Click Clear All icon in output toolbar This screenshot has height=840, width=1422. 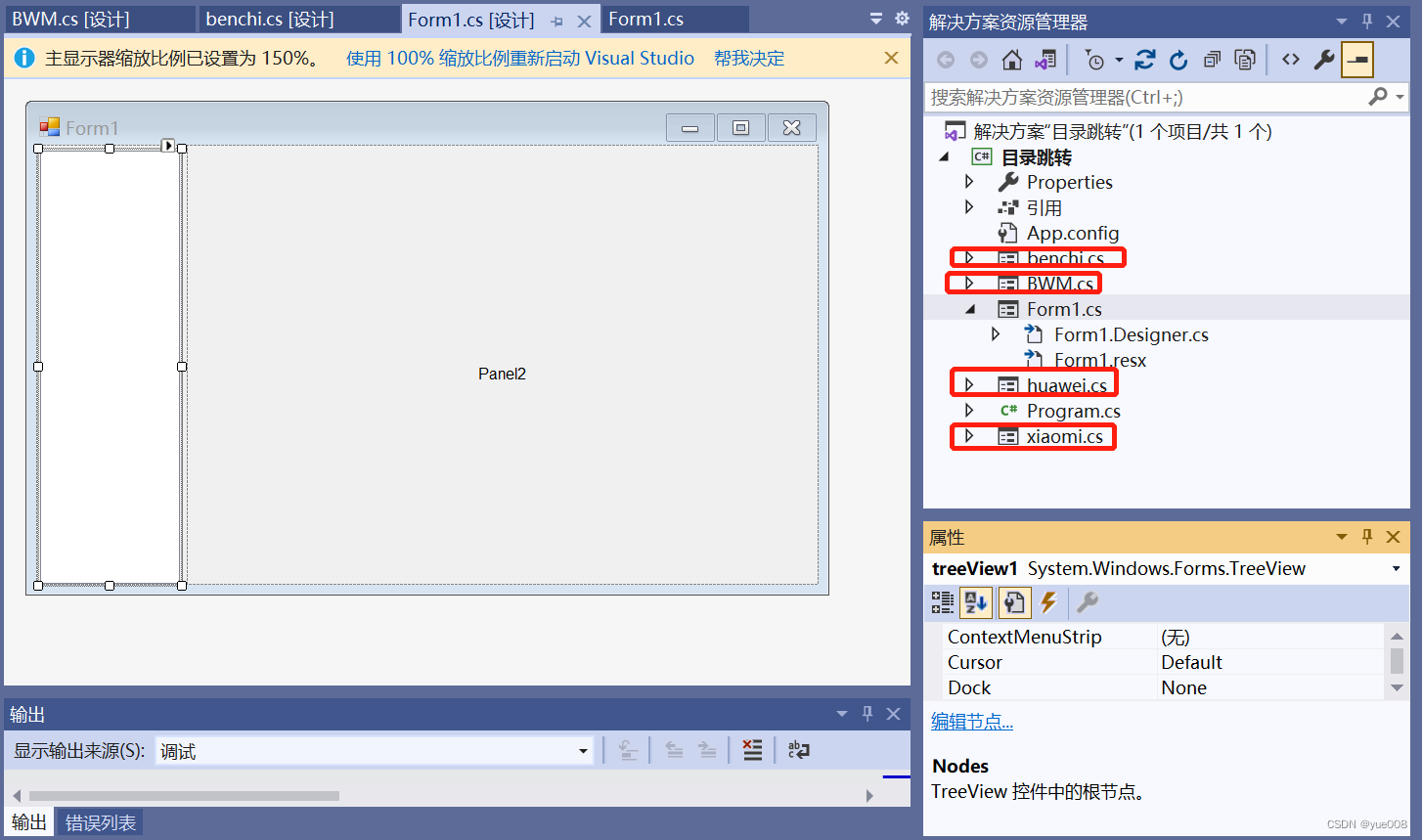pos(752,750)
